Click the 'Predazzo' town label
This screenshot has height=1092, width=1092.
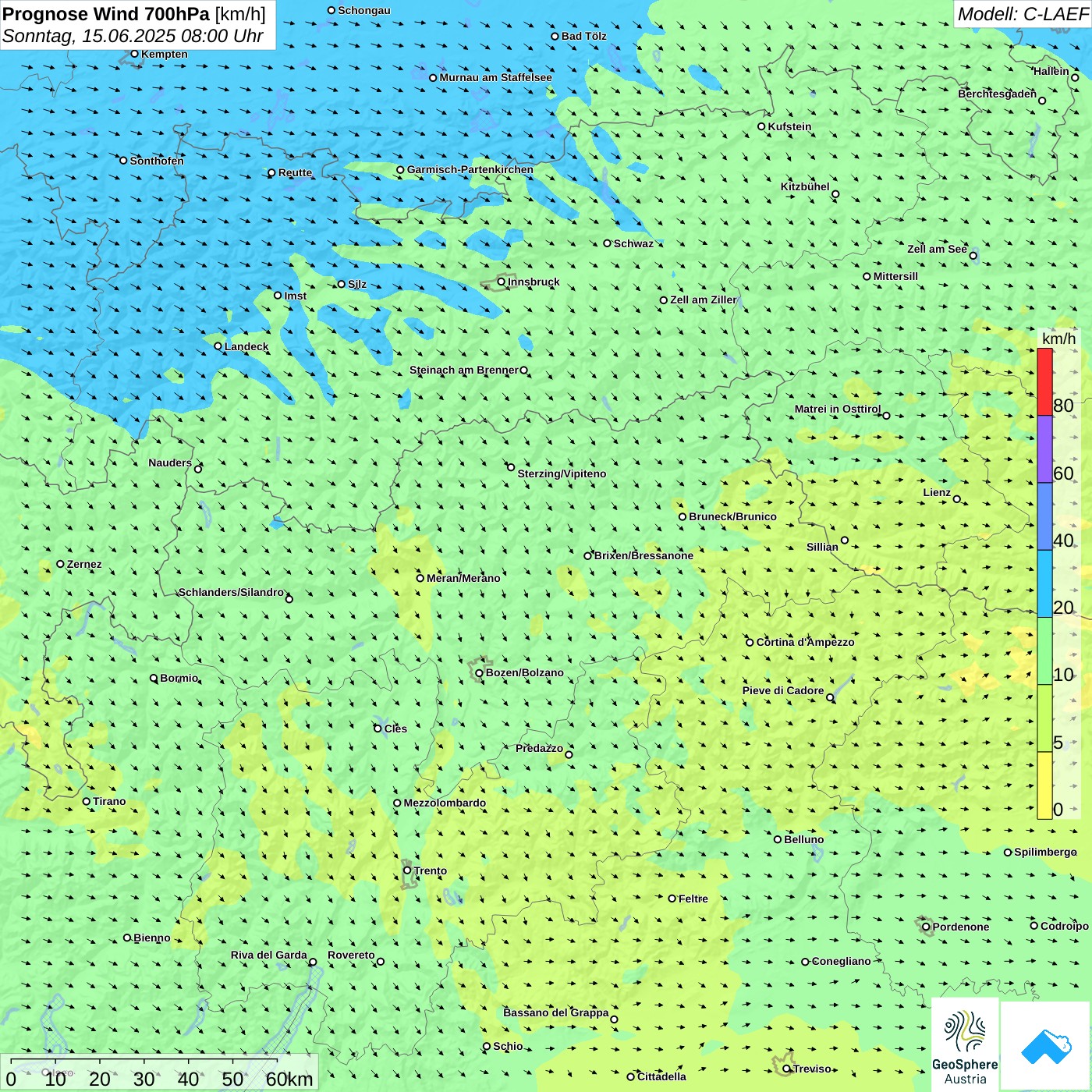click(539, 748)
